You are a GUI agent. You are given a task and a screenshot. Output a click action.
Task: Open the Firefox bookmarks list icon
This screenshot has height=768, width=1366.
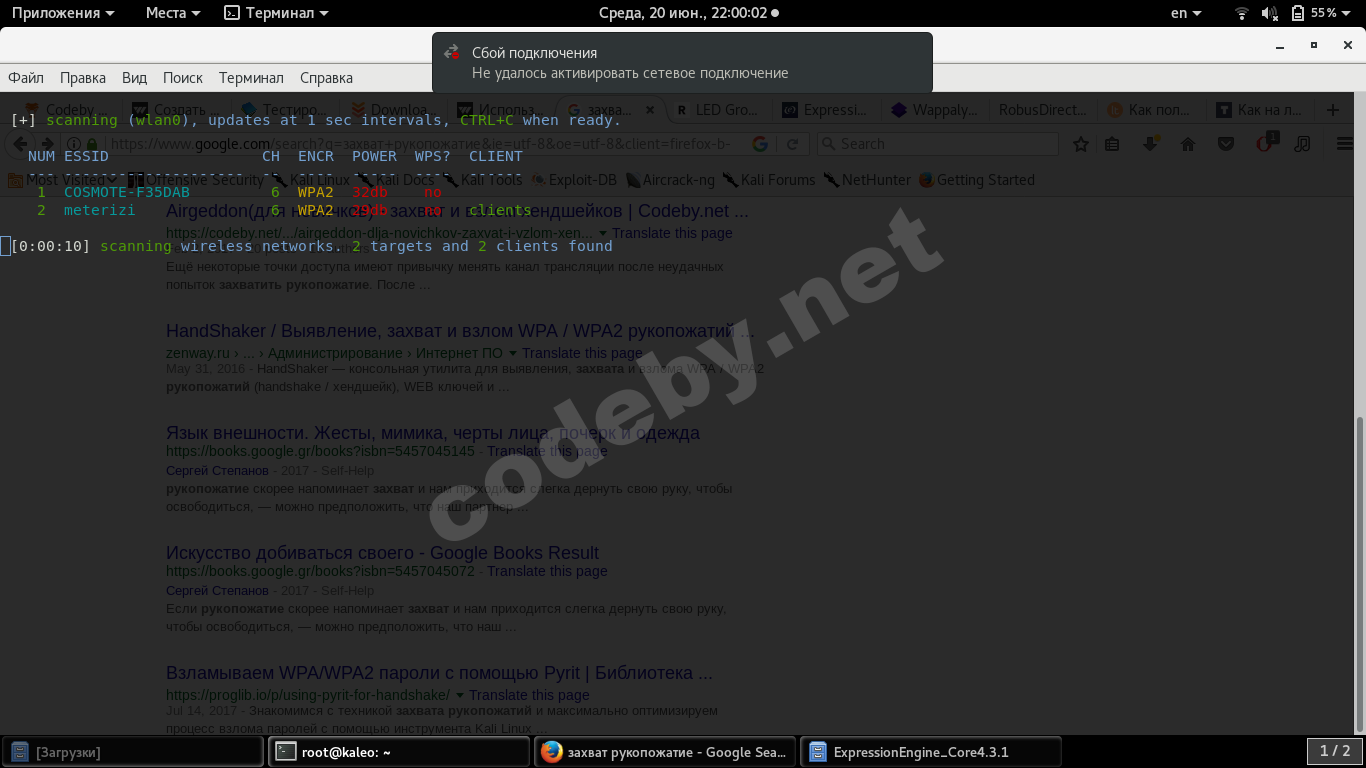point(1112,144)
